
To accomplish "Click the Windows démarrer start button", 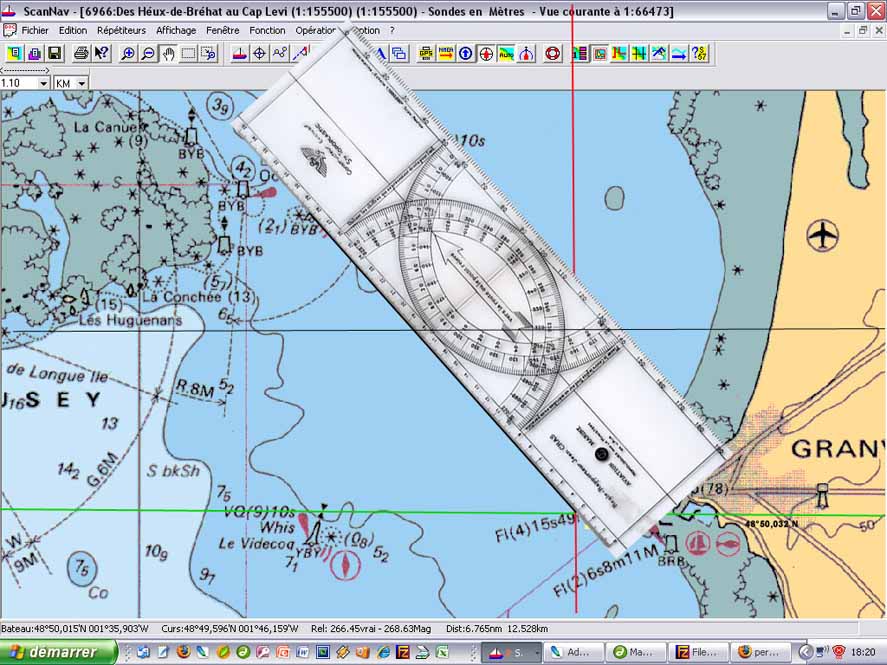I will click(58, 652).
